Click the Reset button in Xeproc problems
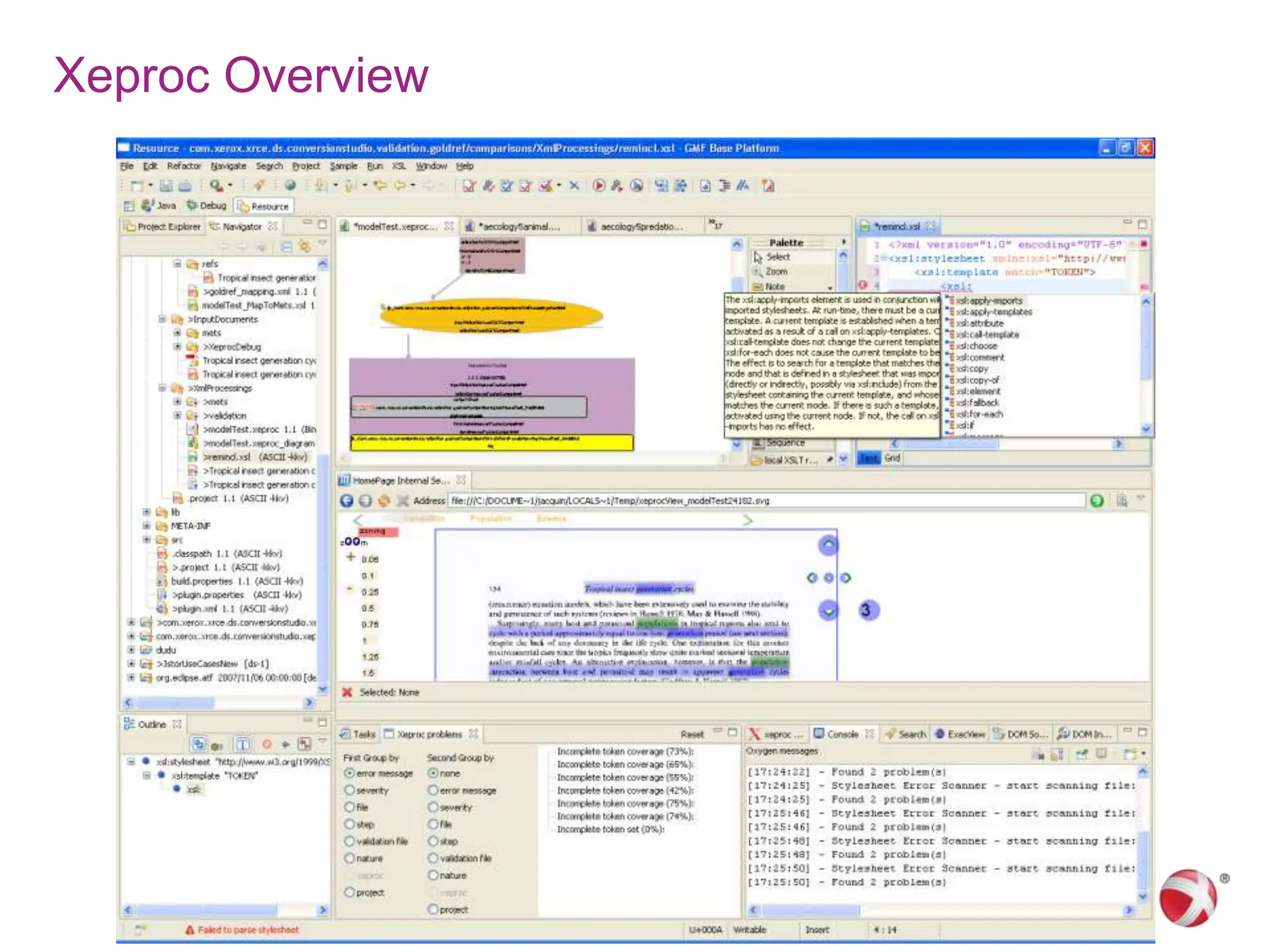 (692, 734)
